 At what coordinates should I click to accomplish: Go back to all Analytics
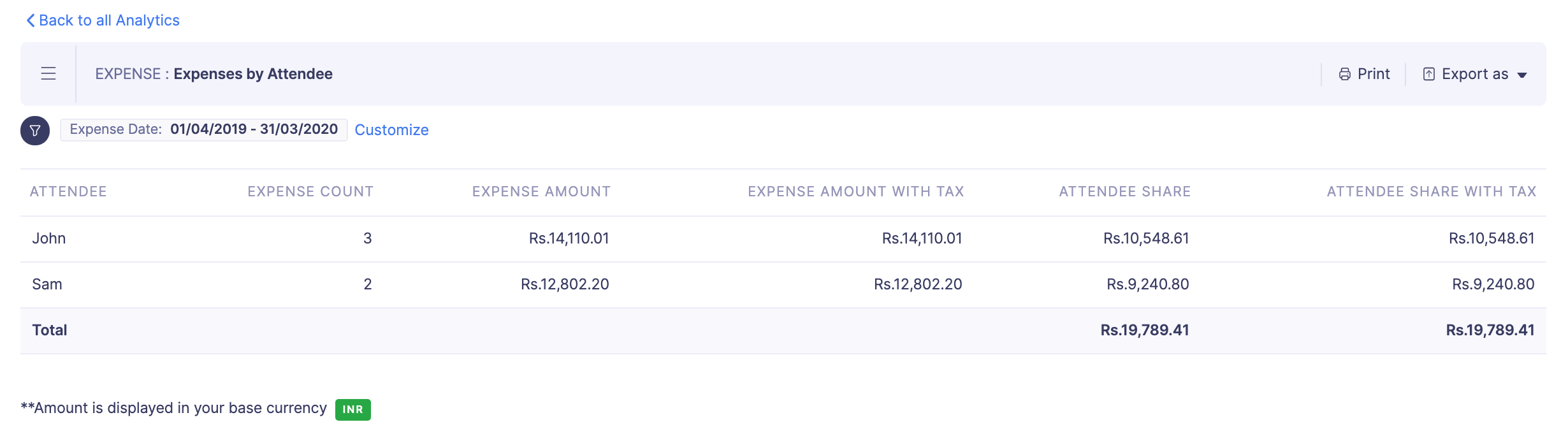[x=109, y=20]
